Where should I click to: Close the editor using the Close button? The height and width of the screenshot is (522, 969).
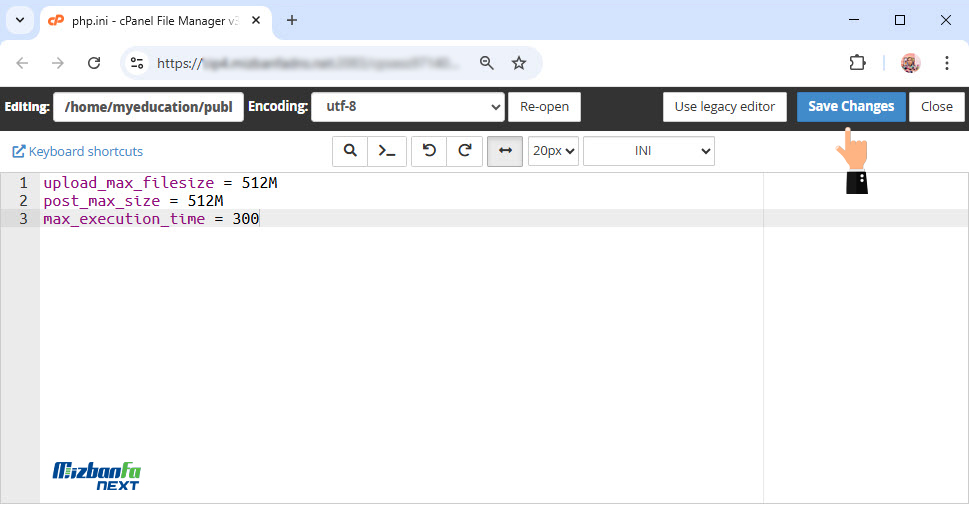[x=936, y=107]
